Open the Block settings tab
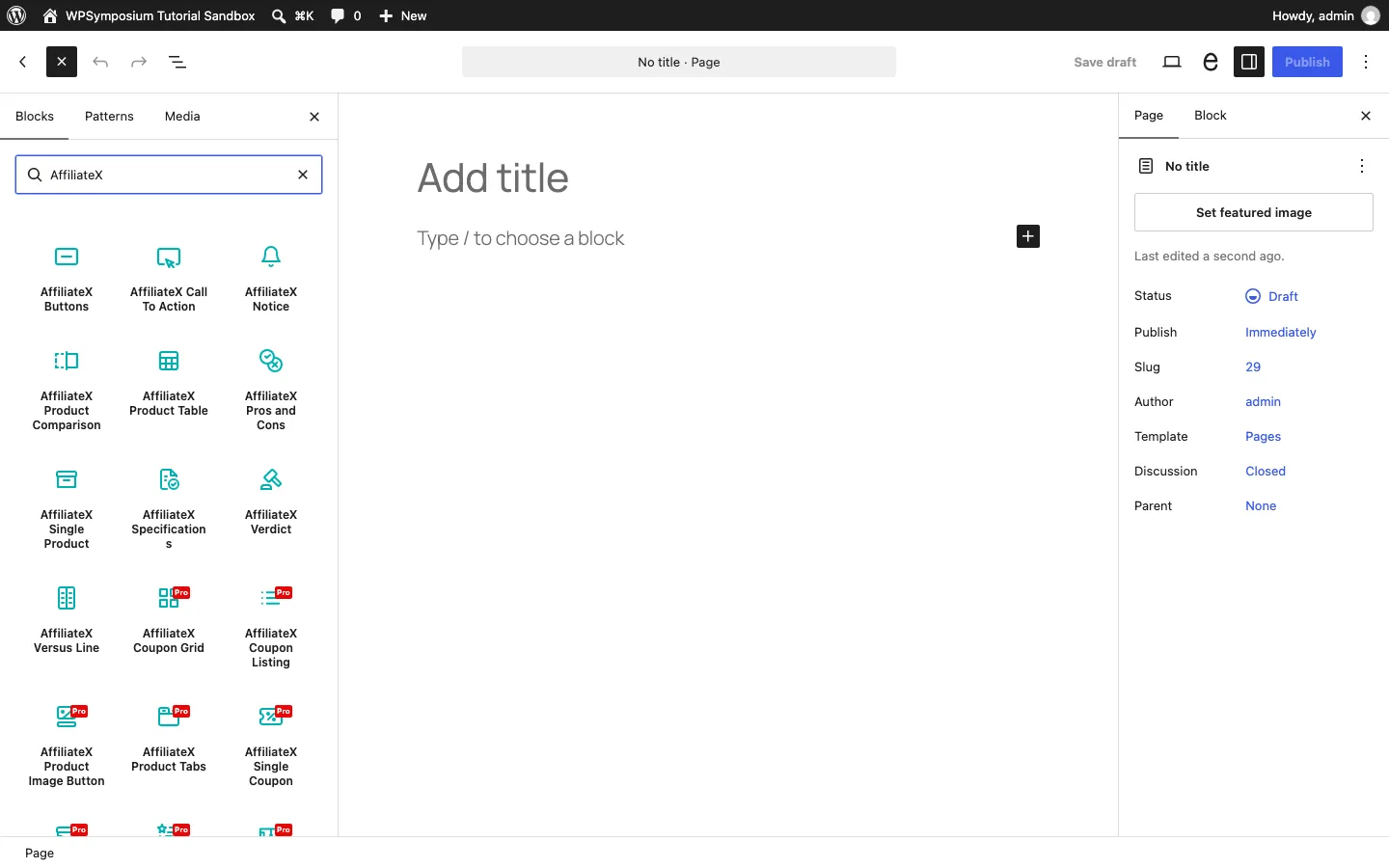 (x=1211, y=115)
